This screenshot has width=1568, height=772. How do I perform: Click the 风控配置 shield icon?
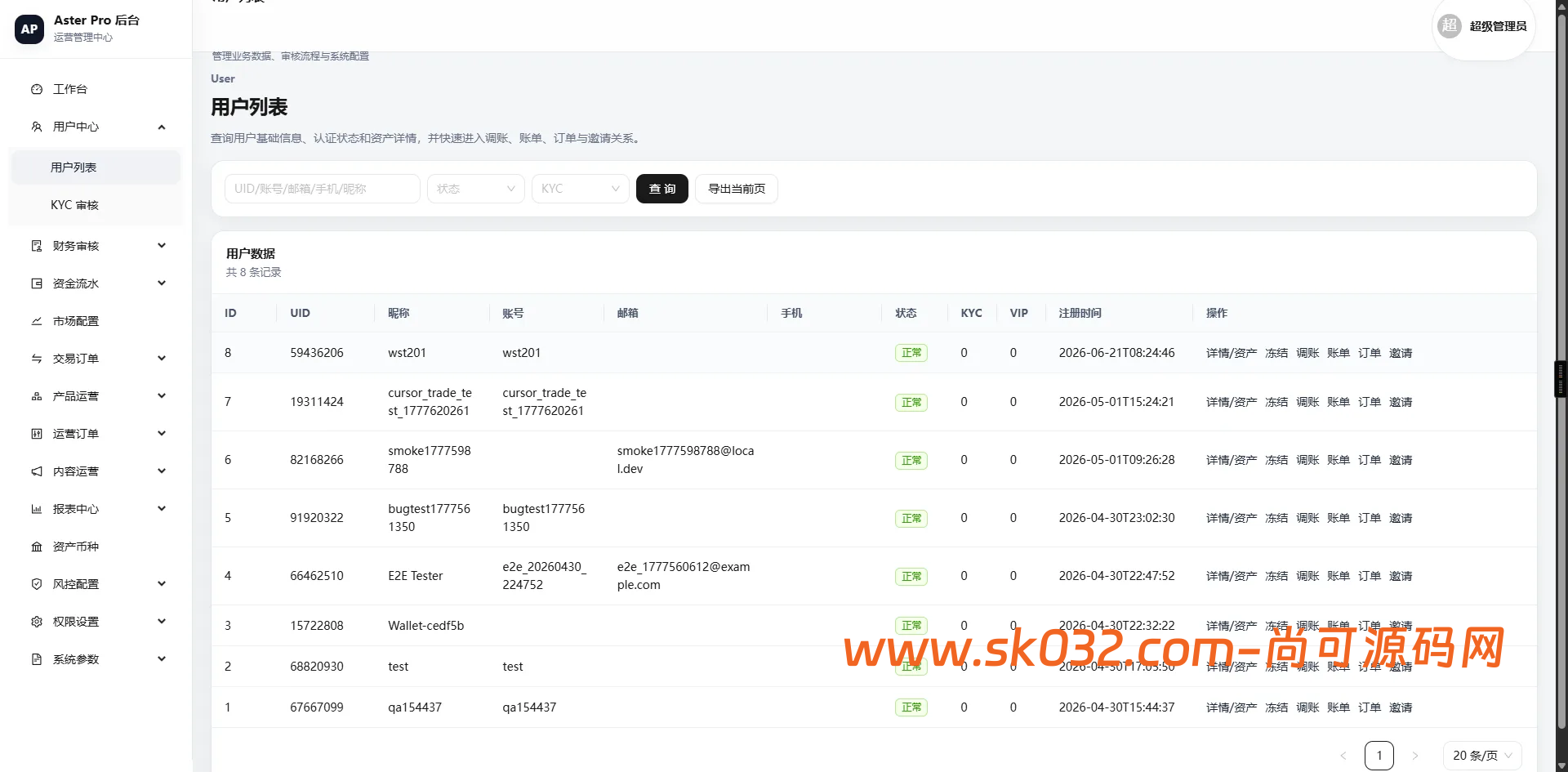point(37,584)
